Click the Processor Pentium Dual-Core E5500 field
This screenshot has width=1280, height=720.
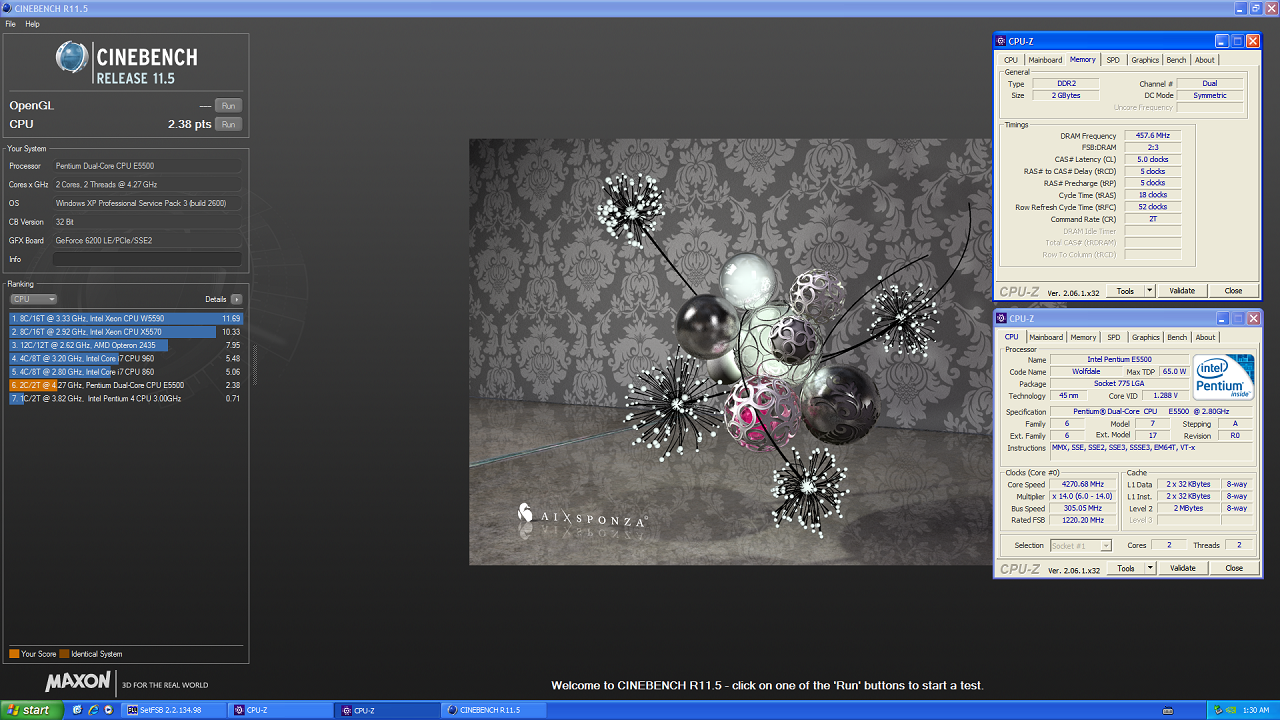(x=147, y=166)
